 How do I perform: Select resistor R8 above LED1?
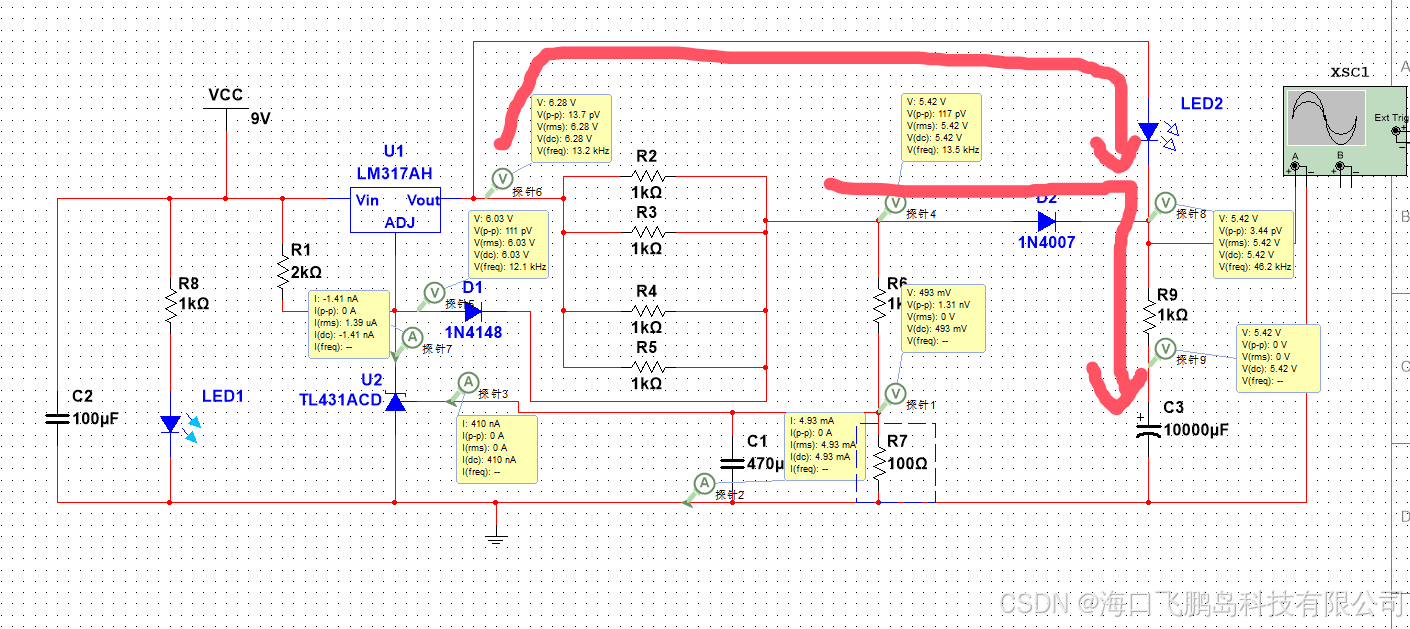pyautogui.click(x=170, y=304)
